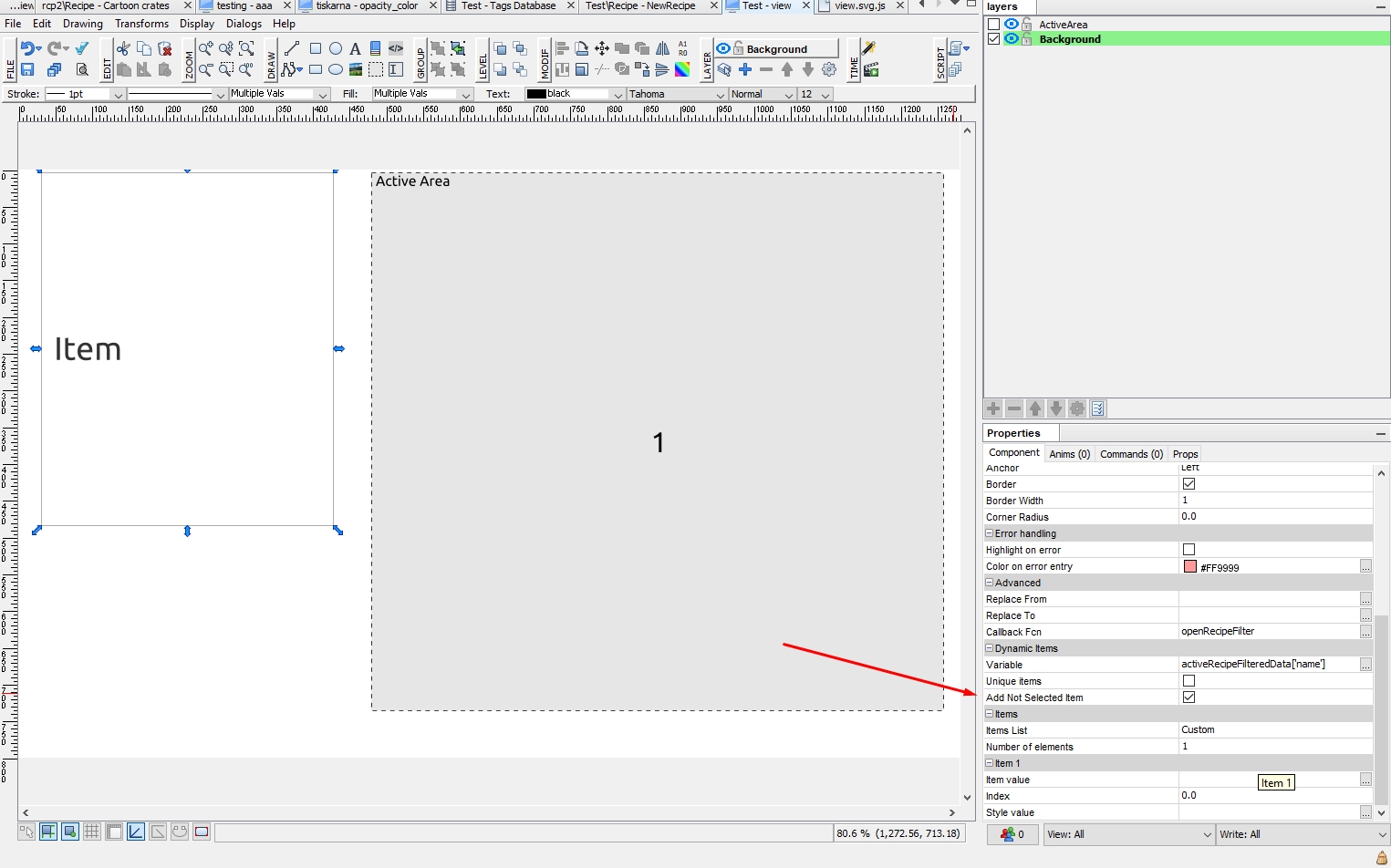Screen dimensions: 1391x868
Task: Click the Zoom in magnifier icon
Action: (205, 48)
